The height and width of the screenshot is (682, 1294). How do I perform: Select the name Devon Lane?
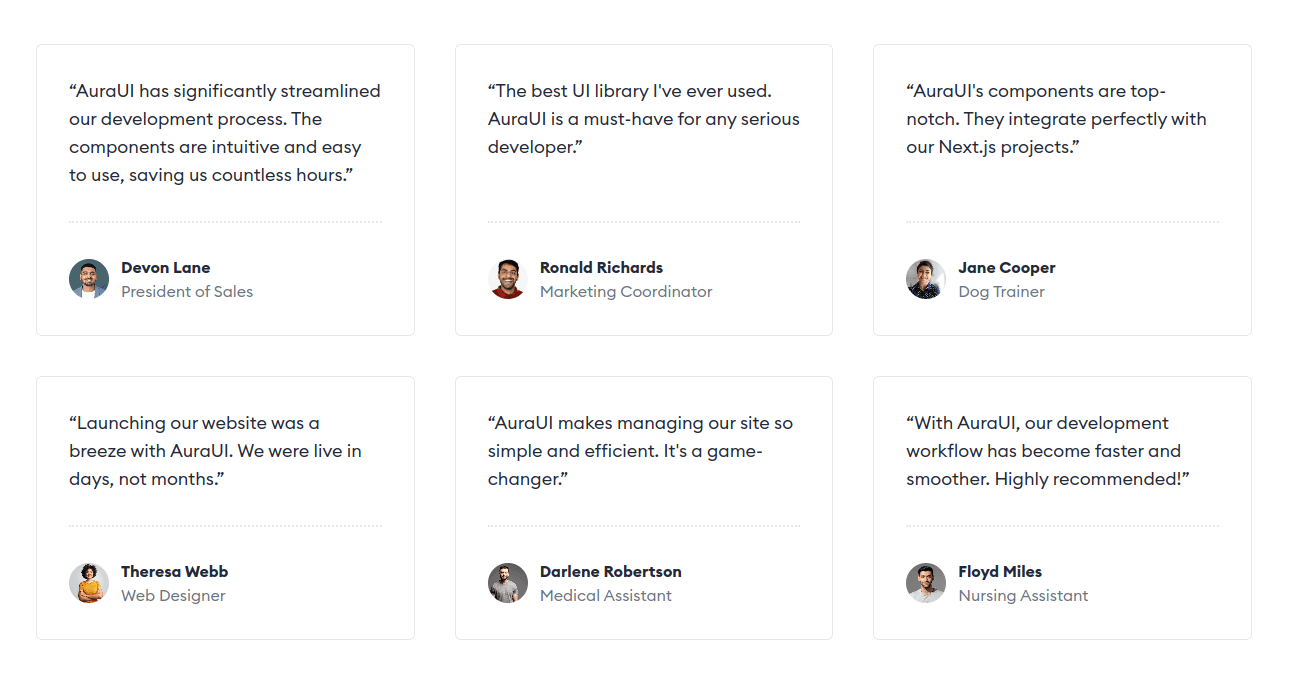coord(166,268)
